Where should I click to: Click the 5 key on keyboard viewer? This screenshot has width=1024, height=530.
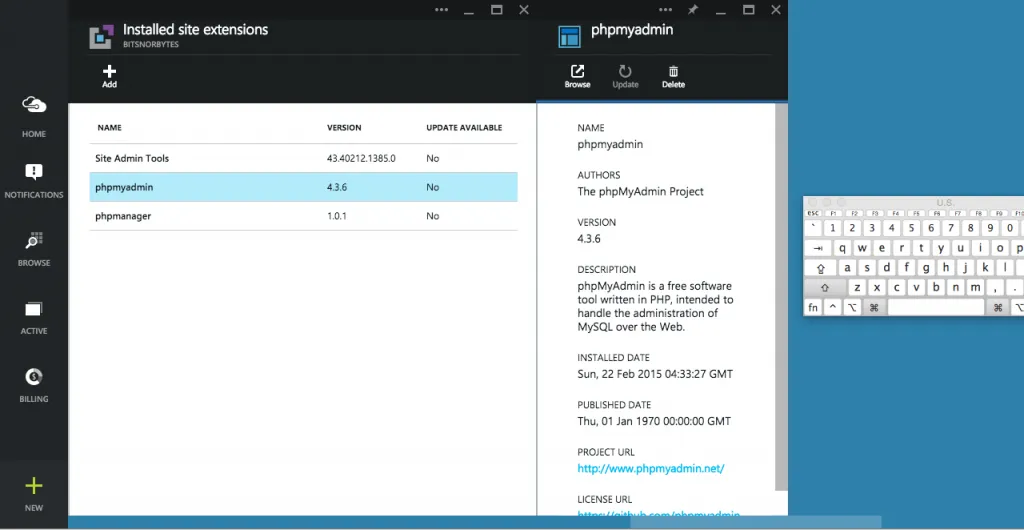(x=912, y=228)
